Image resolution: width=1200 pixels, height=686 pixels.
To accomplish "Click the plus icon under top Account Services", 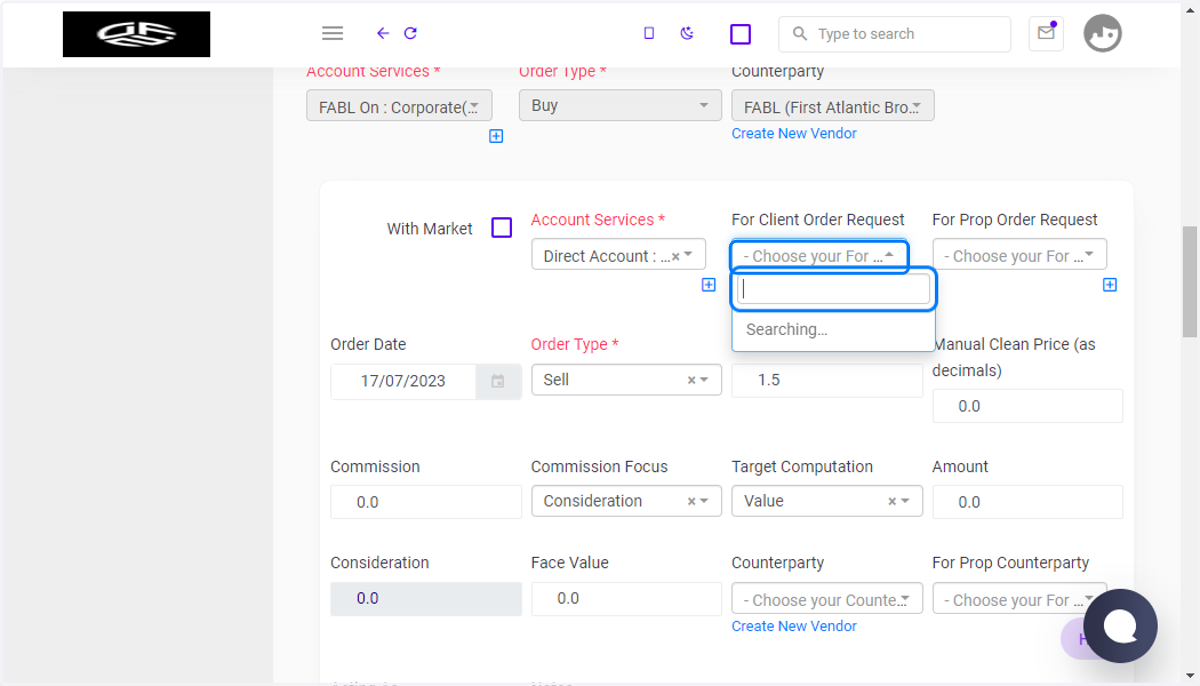I will pyautogui.click(x=496, y=136).
